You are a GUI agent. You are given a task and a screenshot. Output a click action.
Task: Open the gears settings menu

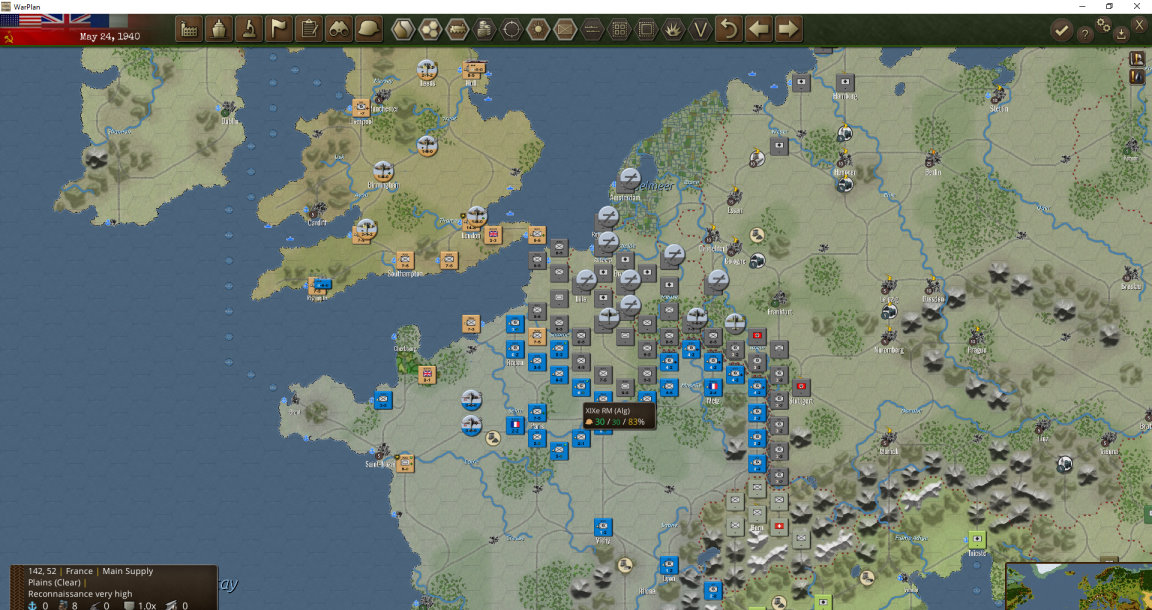click(1104, 24)
